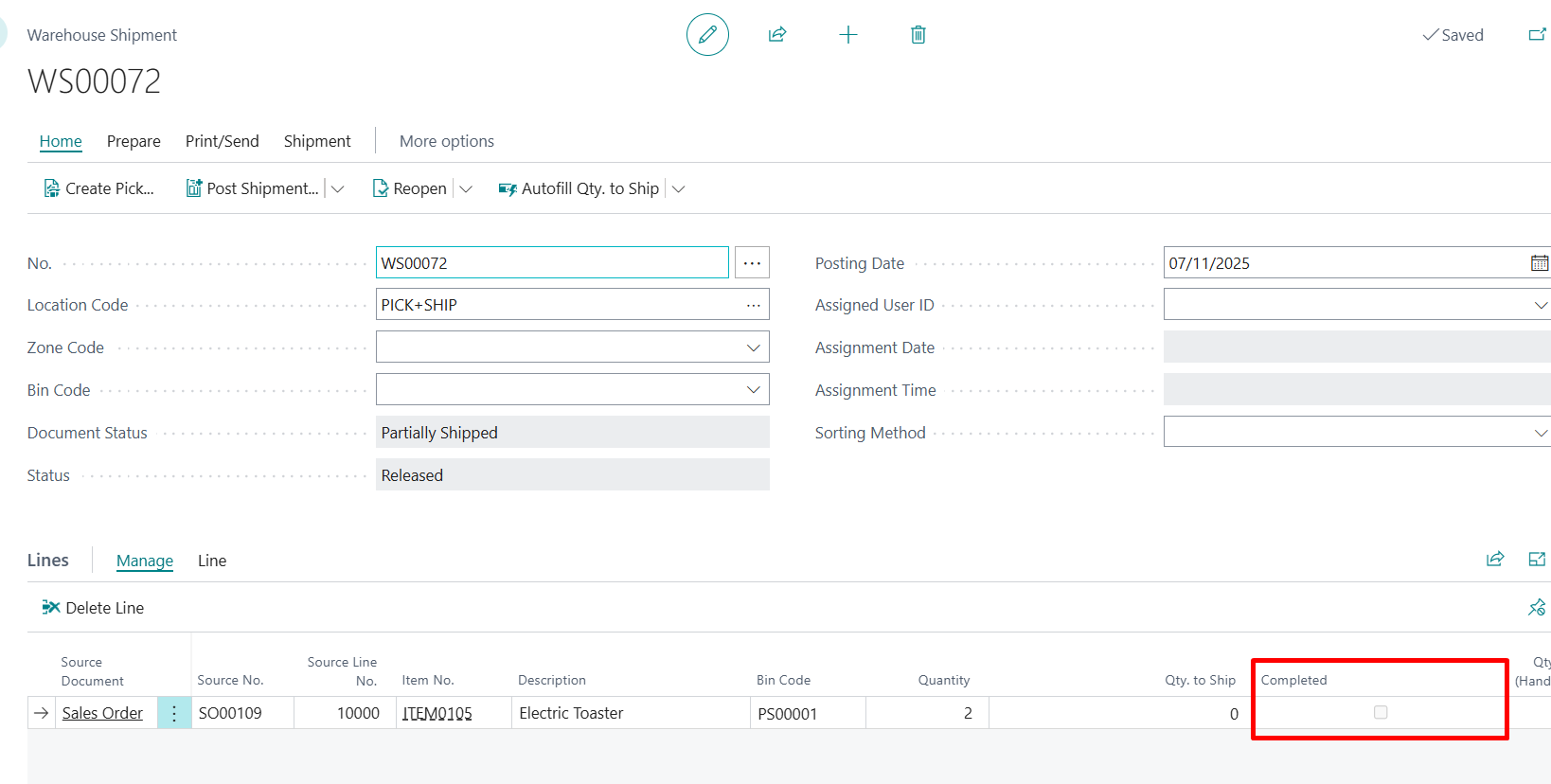Switch to the Shipment tab
The height and width of the screenshot is (784, 1551).
click(x=317, y=141)
